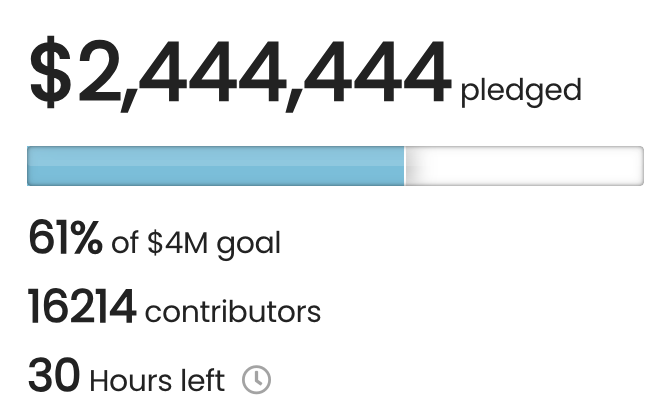Image resolution: width=654 pixels, height=408 pixels.
Task: Click the bold 30 hours number
Action: coord(53,379)
